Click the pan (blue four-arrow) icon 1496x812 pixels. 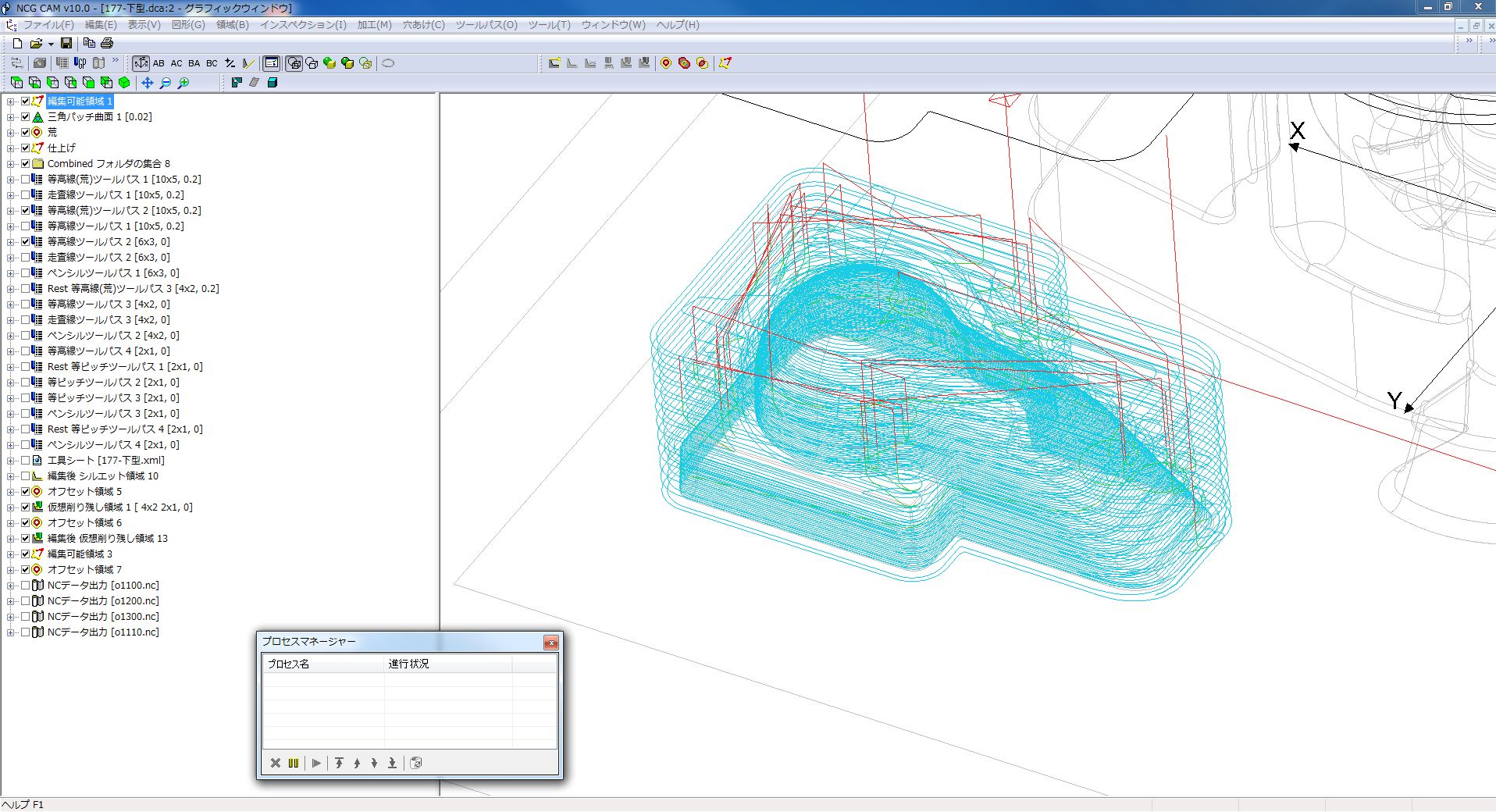(147, 83)
